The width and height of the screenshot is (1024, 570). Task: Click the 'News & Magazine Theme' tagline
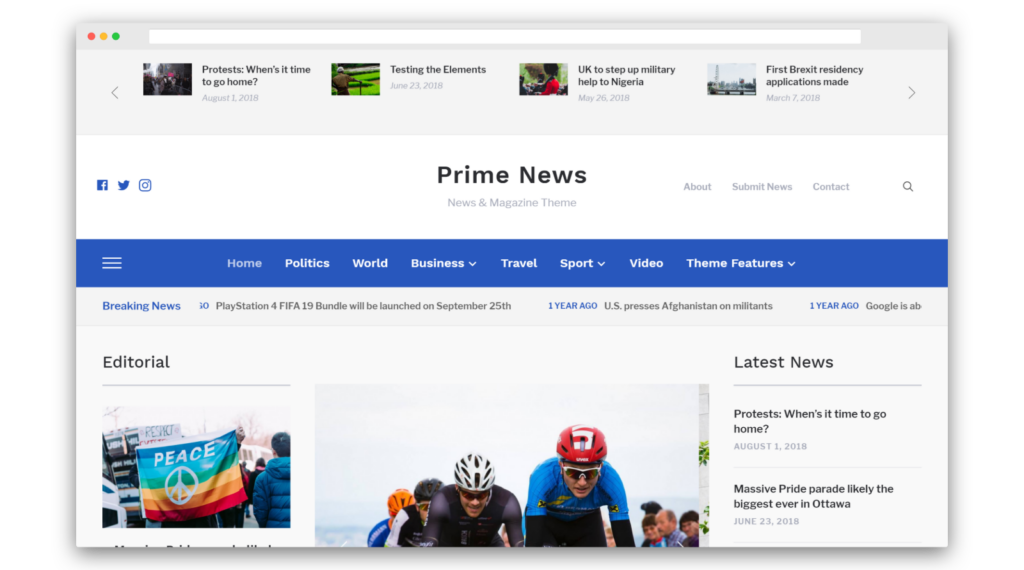(x=512, y=202)
